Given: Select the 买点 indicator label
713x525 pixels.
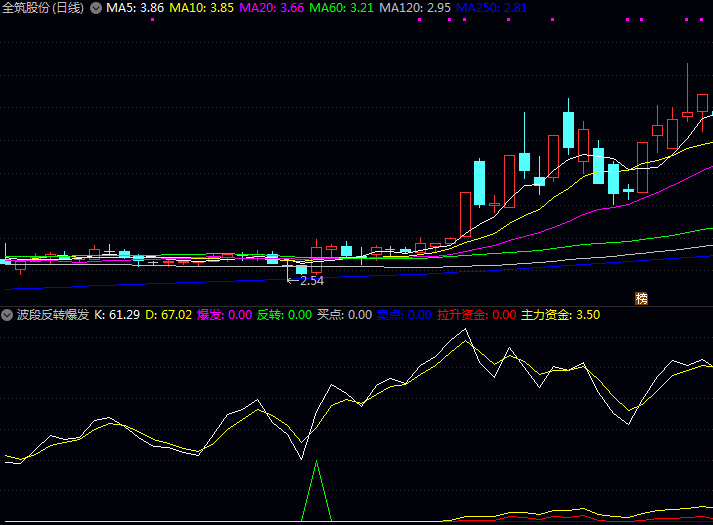Looking at the screenshot, I should 344,315.
